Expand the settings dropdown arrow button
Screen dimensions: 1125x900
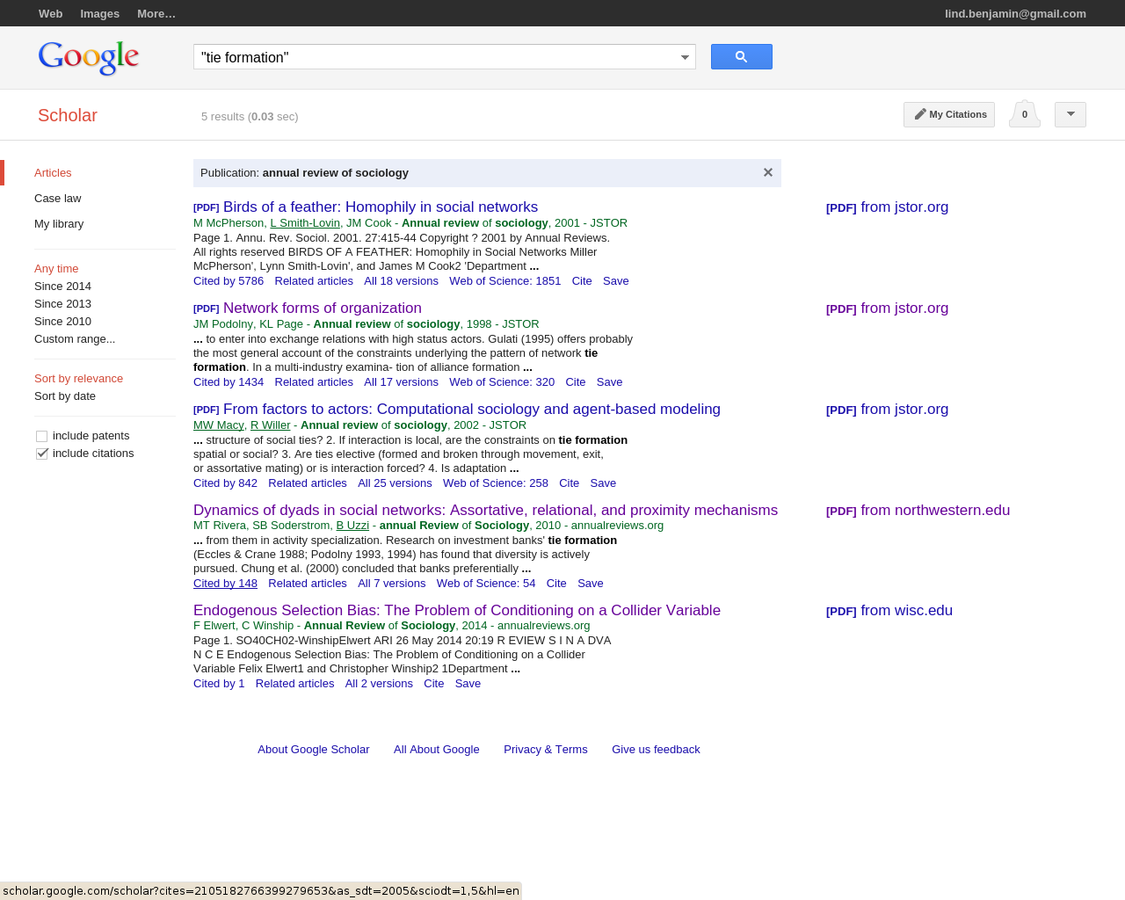click(1070, 115)
